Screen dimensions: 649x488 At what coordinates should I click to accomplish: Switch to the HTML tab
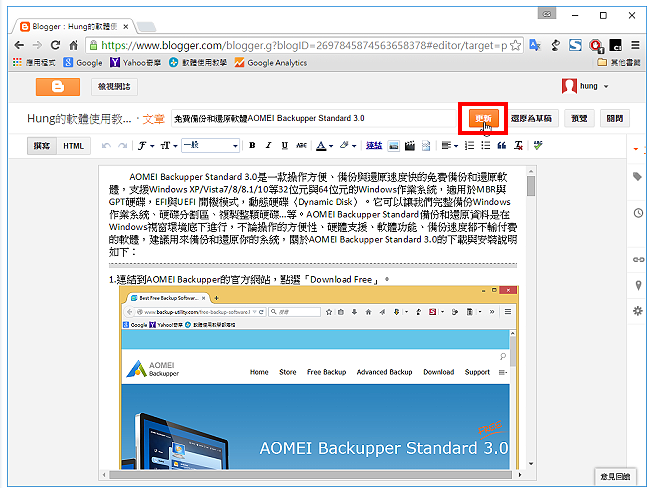pyautogui.click(x=73, y=146)
